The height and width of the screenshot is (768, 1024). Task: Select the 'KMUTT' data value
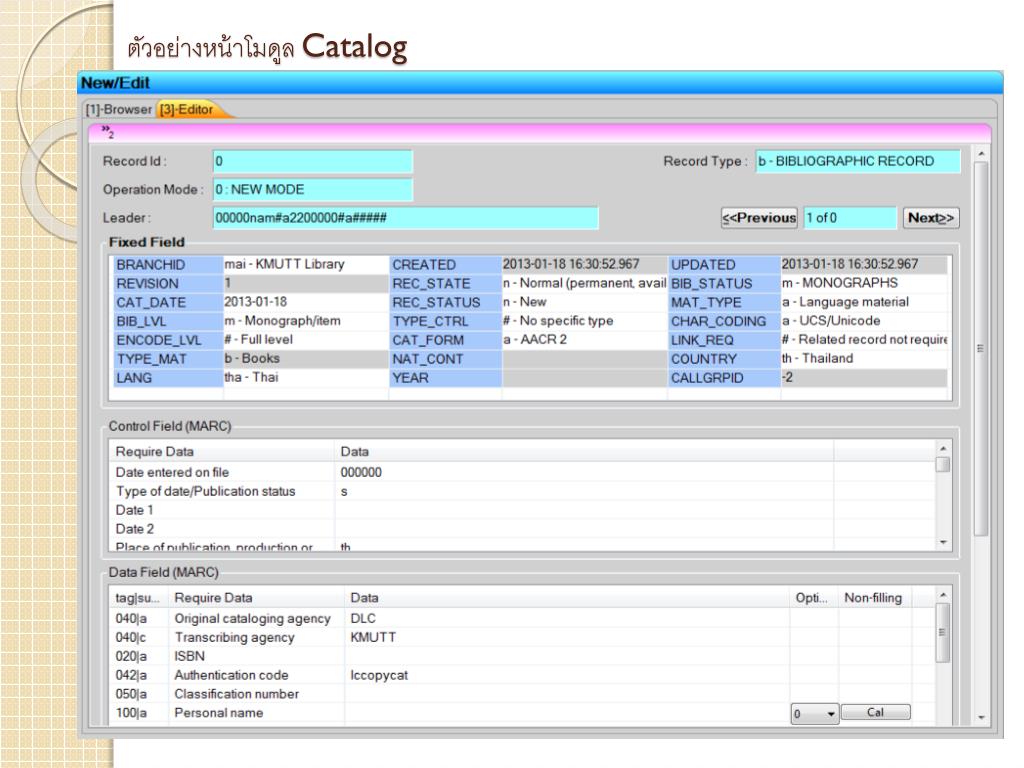tap(373, 637)
